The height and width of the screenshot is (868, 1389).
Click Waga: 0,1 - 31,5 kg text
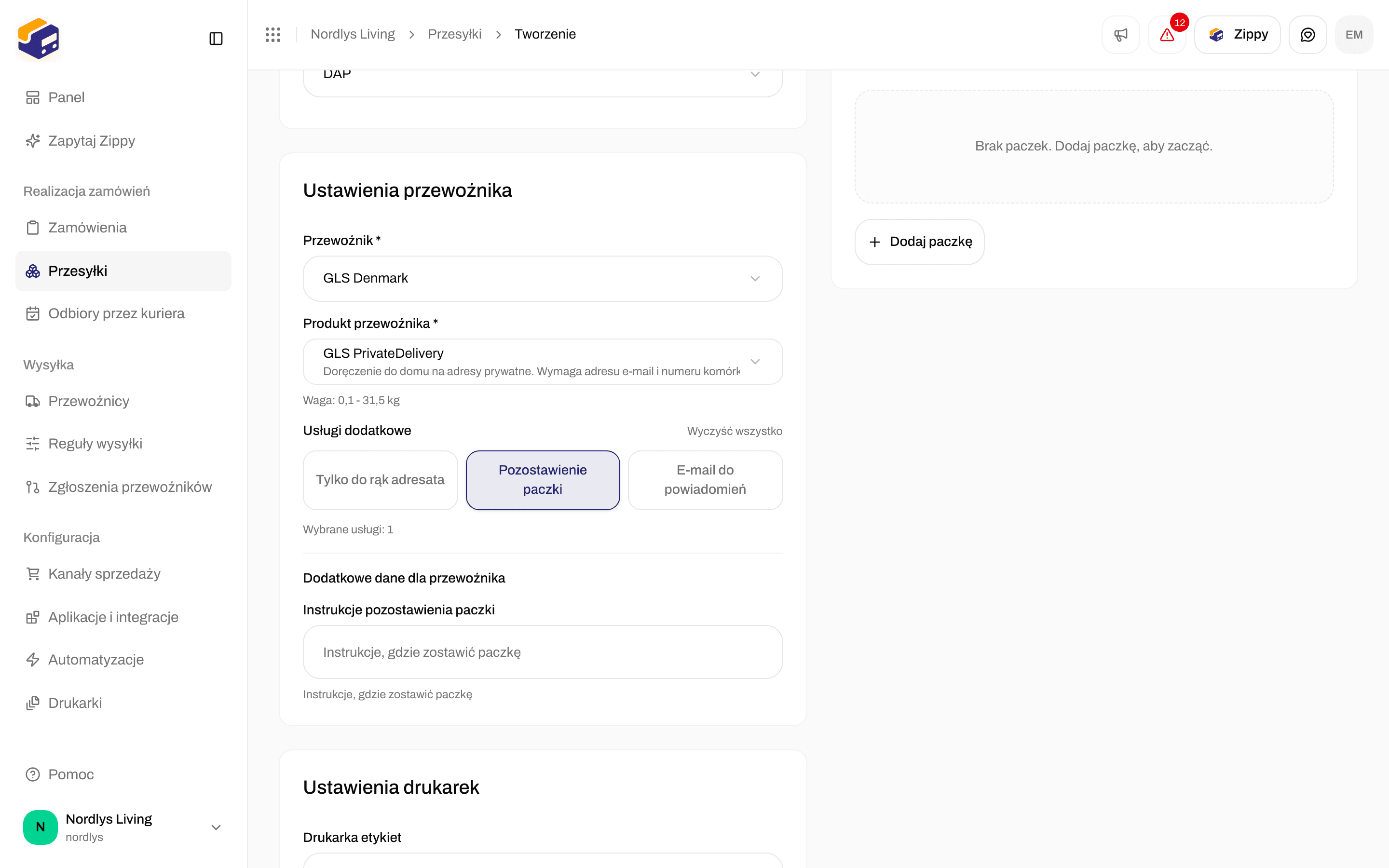(x=351, y=400)
